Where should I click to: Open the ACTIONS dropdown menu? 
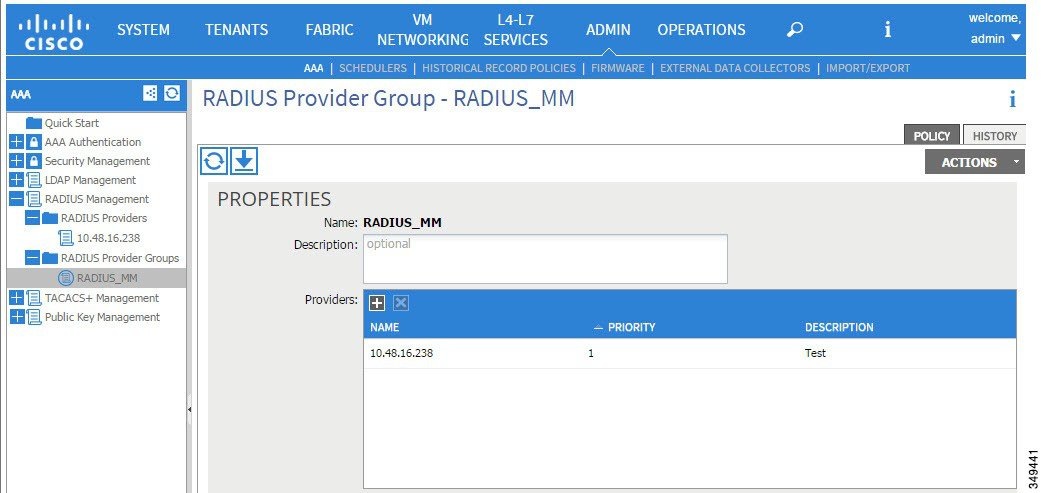tap(975, 162)
